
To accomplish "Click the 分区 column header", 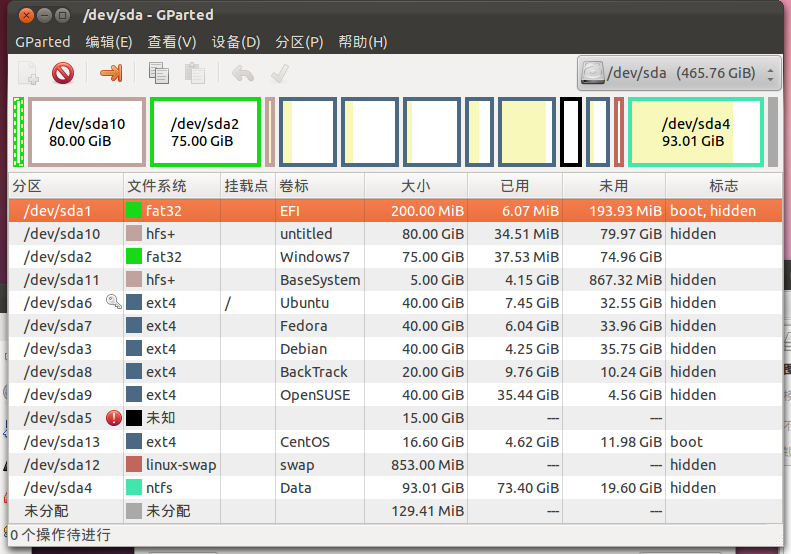I will tap(66, 186).
